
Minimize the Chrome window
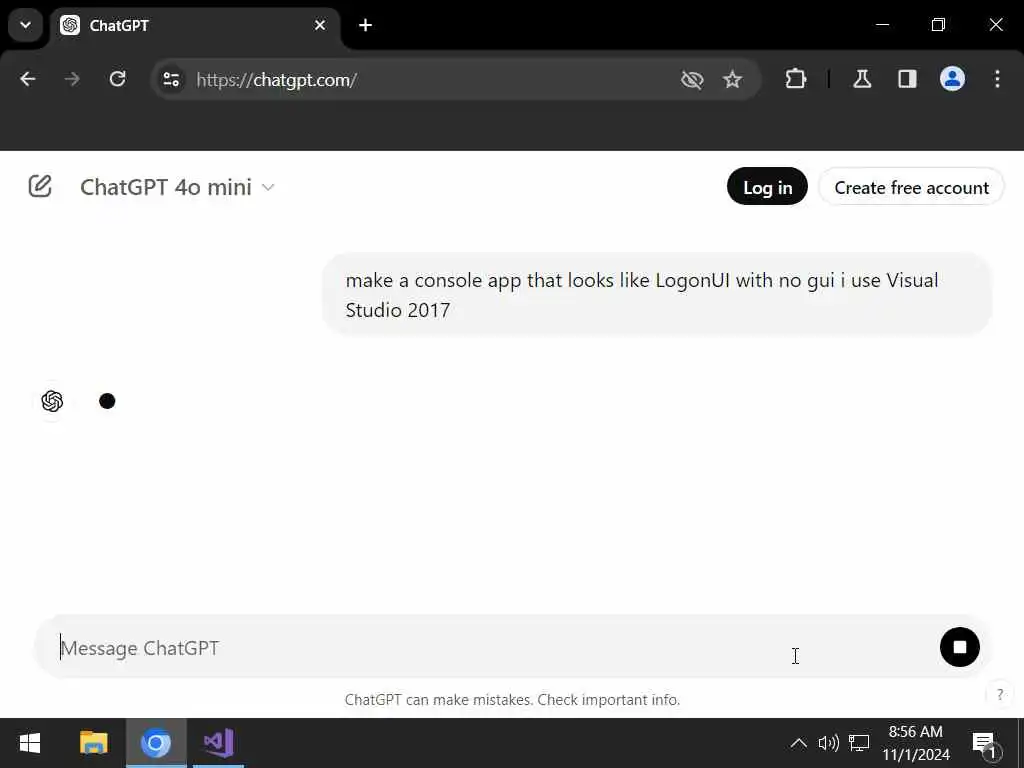(882, 25)
